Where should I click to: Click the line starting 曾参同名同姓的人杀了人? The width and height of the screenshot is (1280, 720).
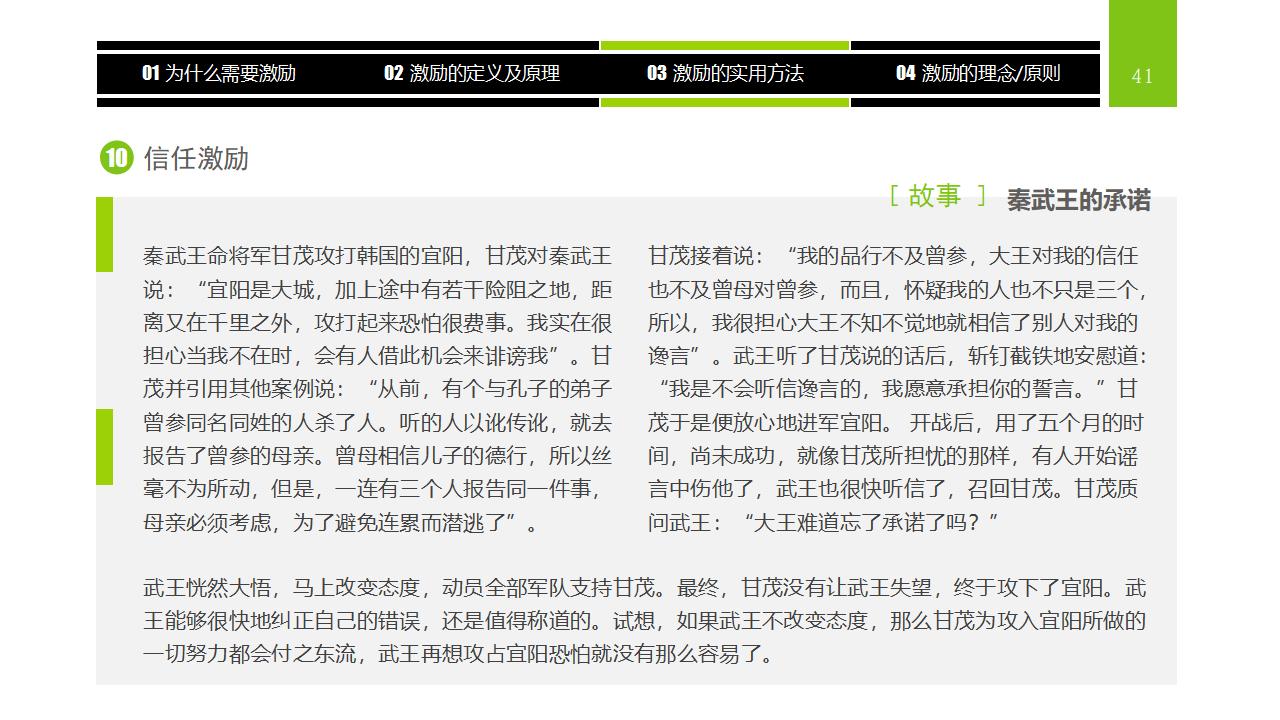pyautogui.click(x=377, y=422)
